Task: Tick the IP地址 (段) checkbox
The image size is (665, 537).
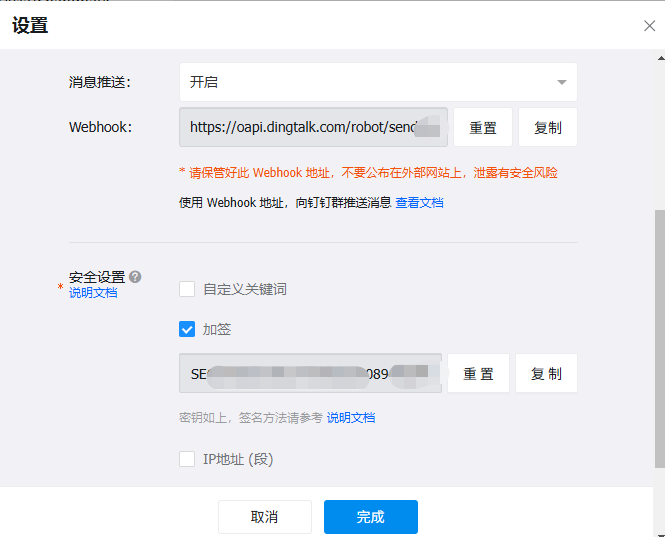Action: pyautogui.click(x=187, y=459)
